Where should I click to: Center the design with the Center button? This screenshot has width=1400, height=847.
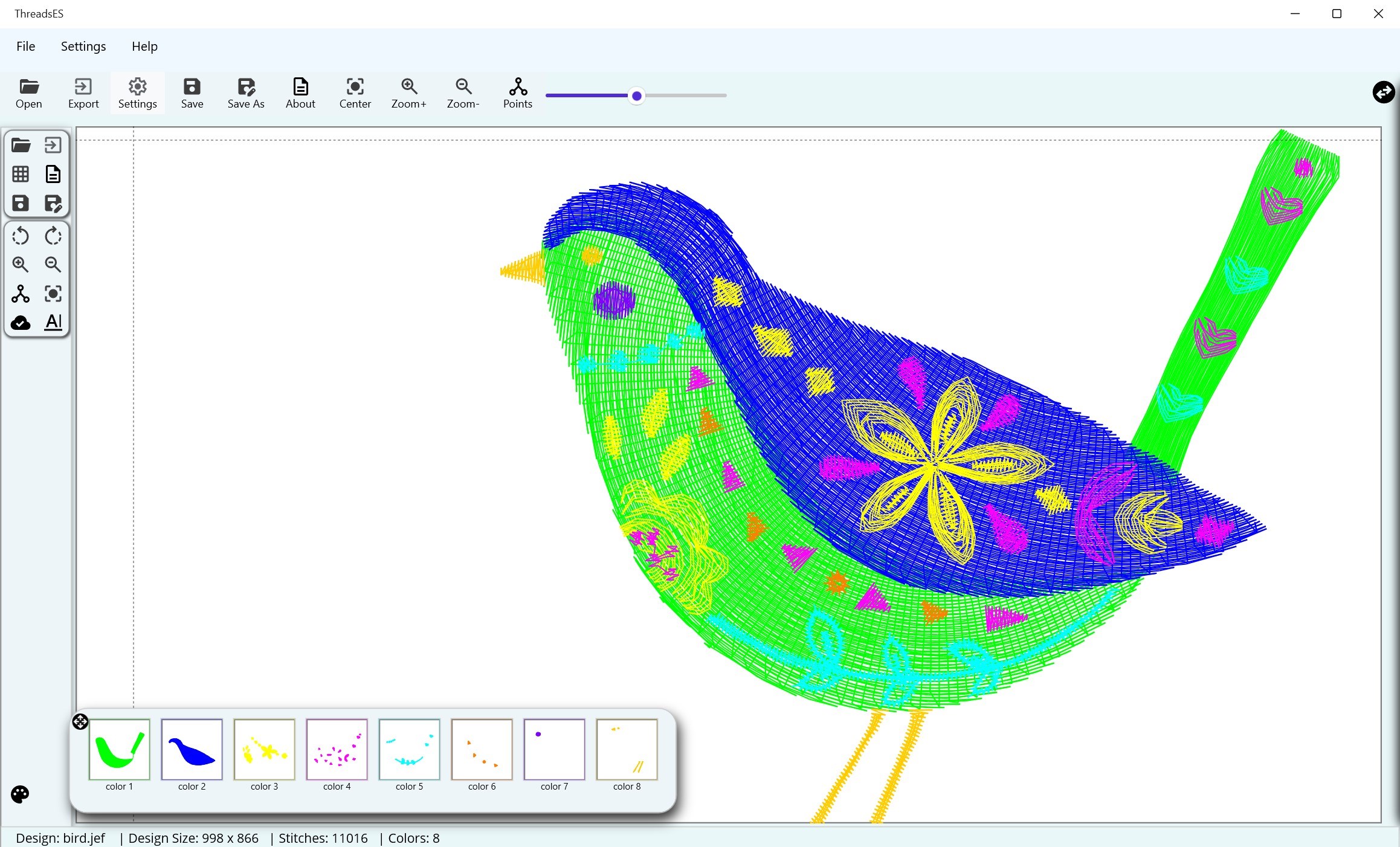tap(355, 94)
